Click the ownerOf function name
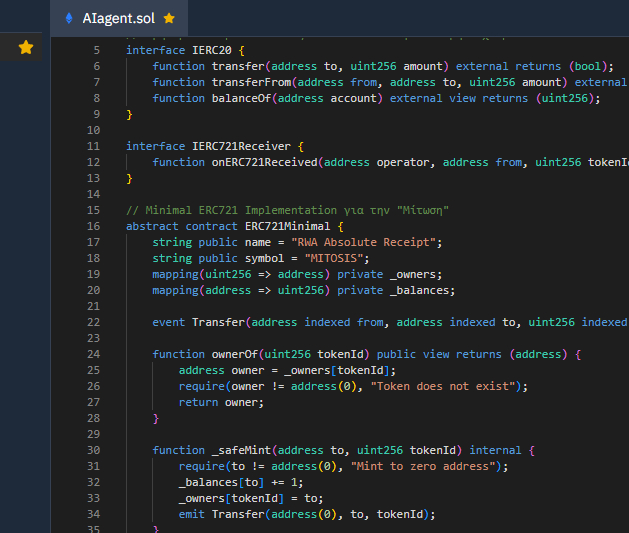This screenshot has height=533, width=629. [235, 354]
